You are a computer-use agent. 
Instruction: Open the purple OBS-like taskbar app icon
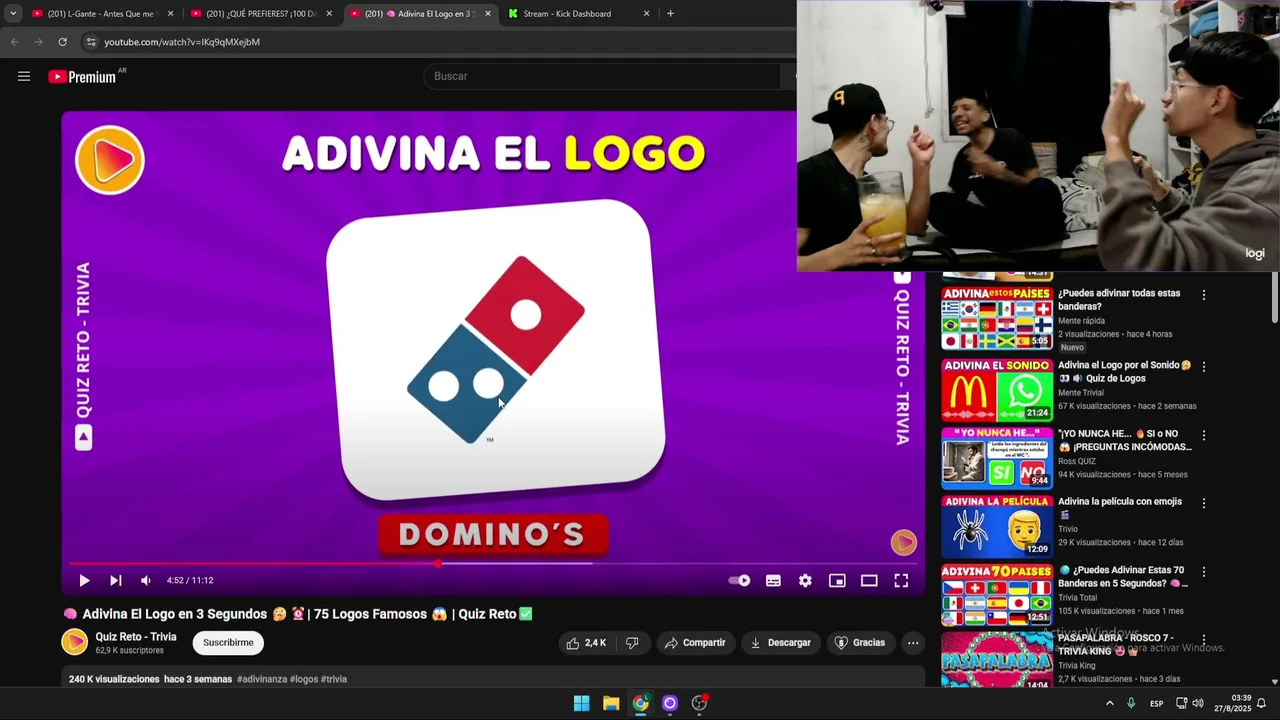point(670,703)
